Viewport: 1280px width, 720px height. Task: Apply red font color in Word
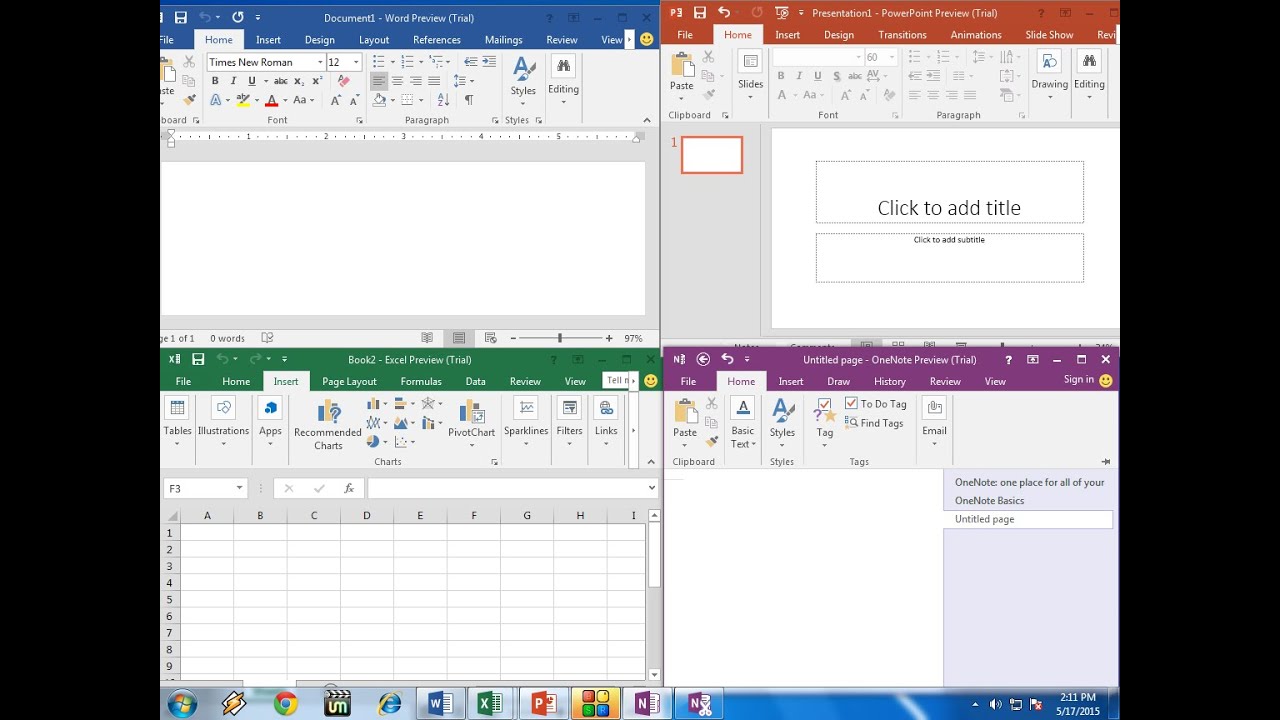[271, 100]
